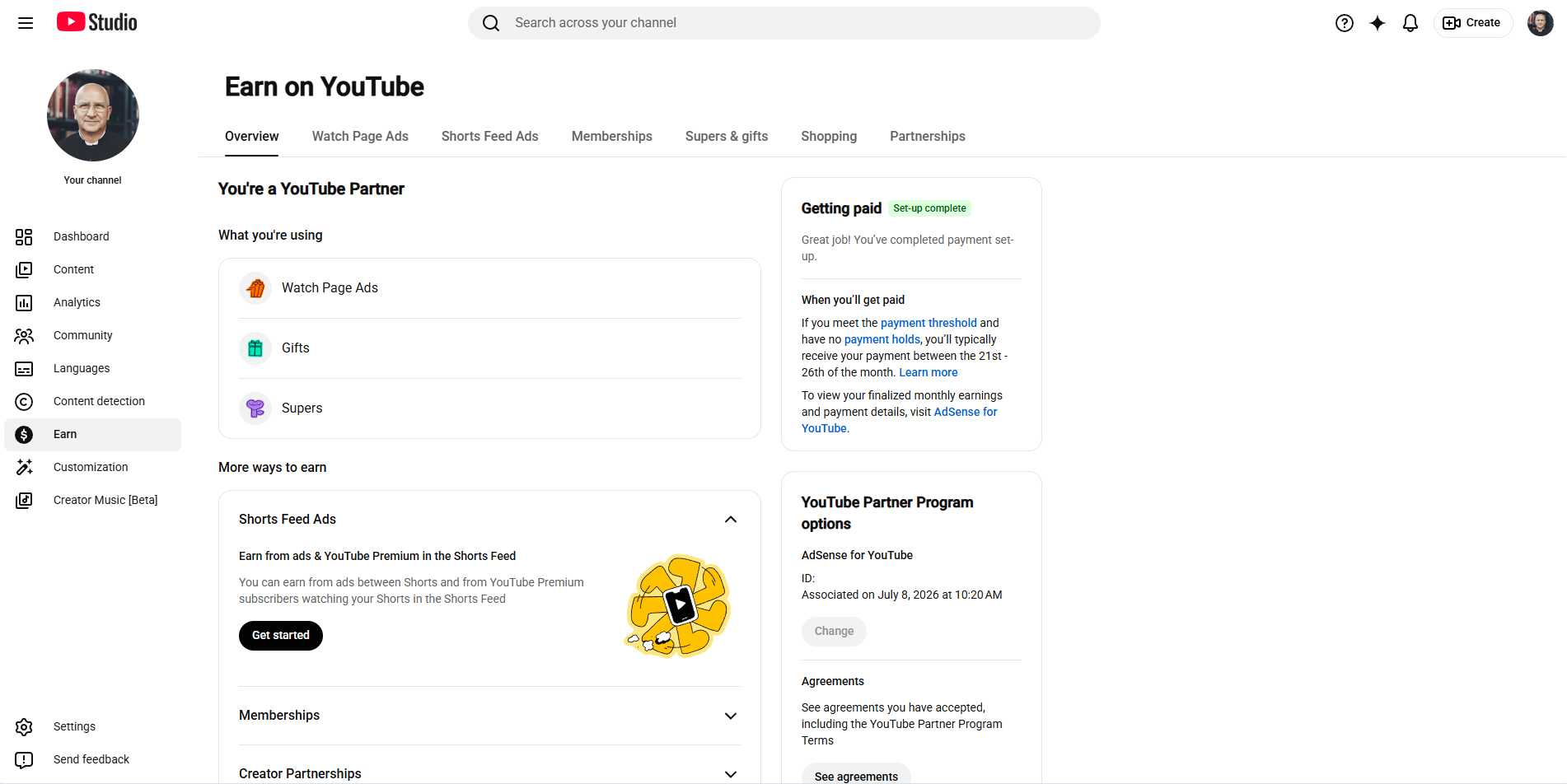Open the Help question mark icon

pos(1345,23)
